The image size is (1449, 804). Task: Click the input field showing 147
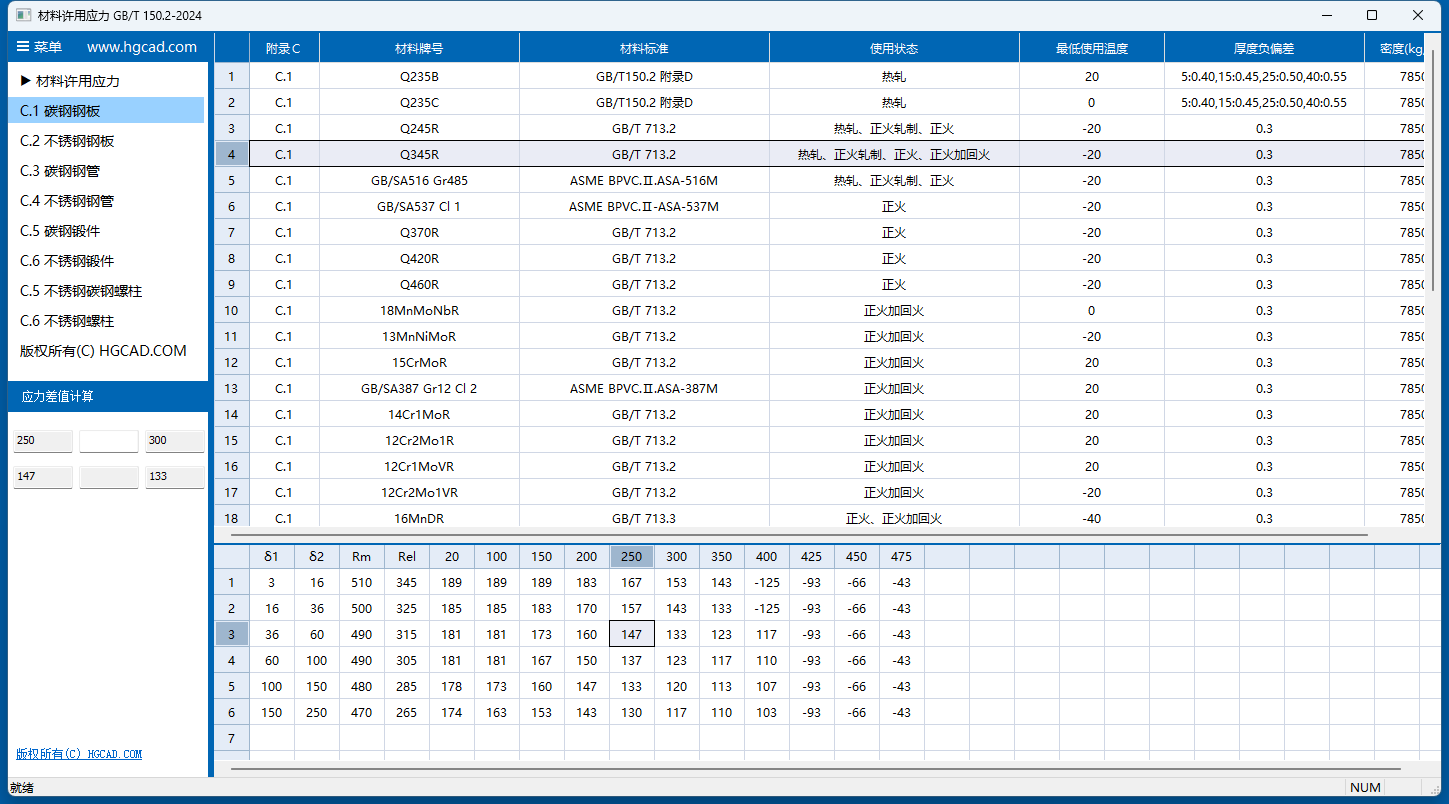click(x=43, y=477)
